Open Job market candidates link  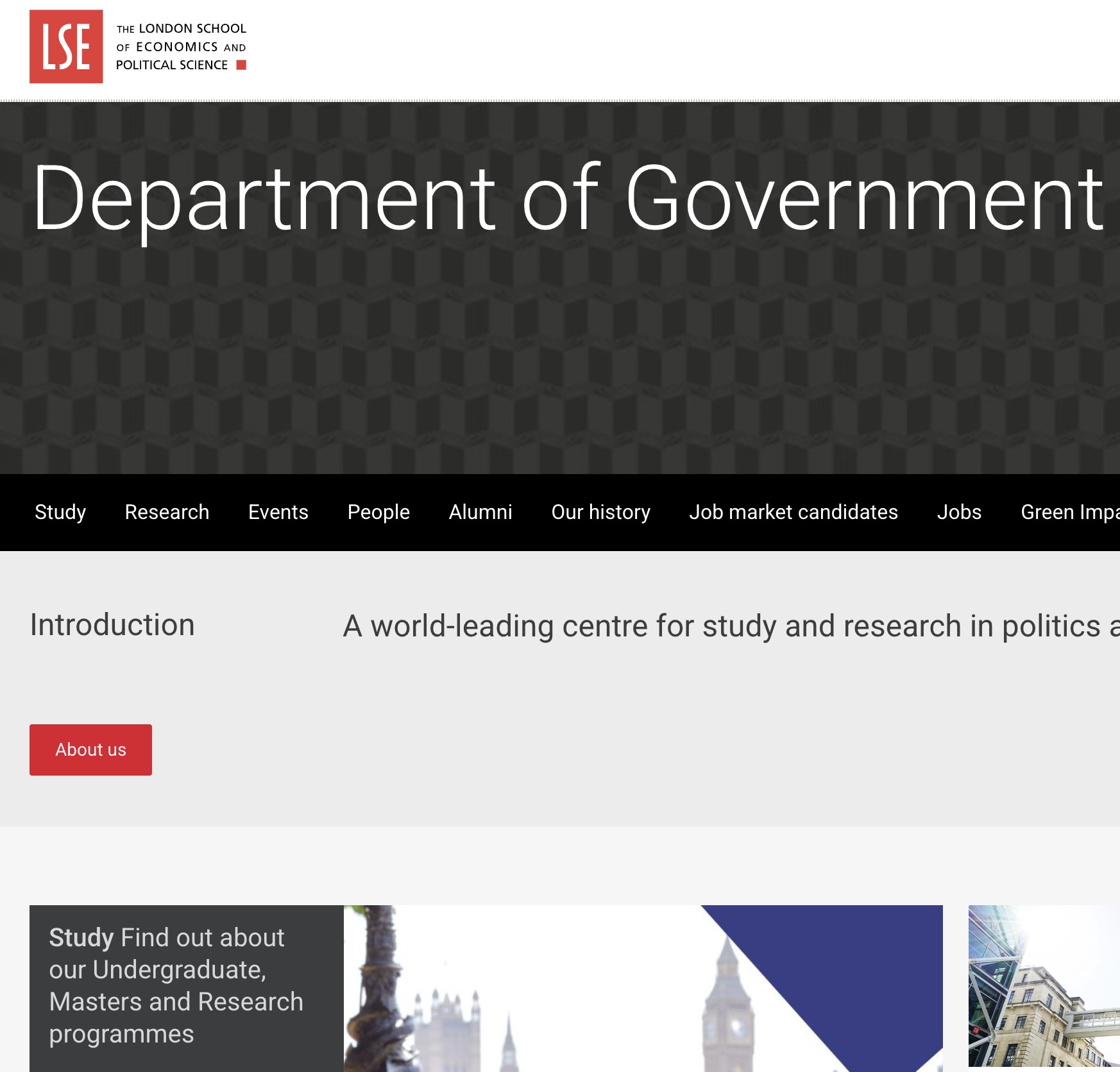point(793,512)
